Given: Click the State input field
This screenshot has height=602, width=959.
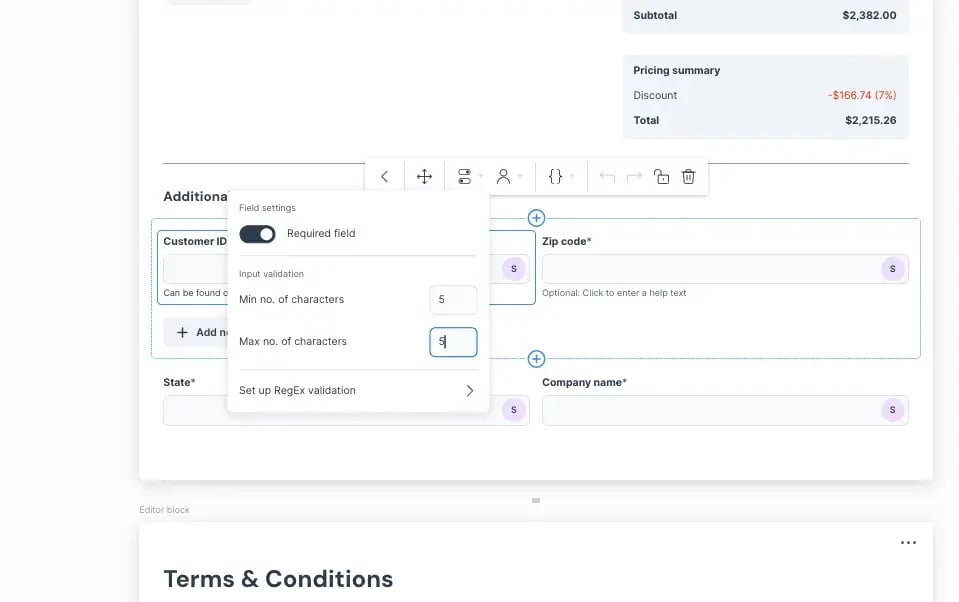Looking at the screenshot, I should [346, 410].
